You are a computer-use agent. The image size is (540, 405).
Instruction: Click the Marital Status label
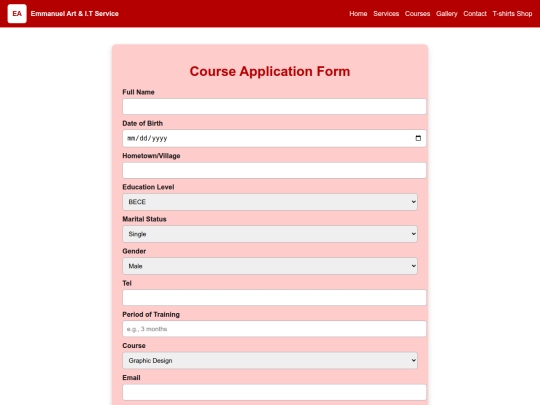(x=144, y=219)
